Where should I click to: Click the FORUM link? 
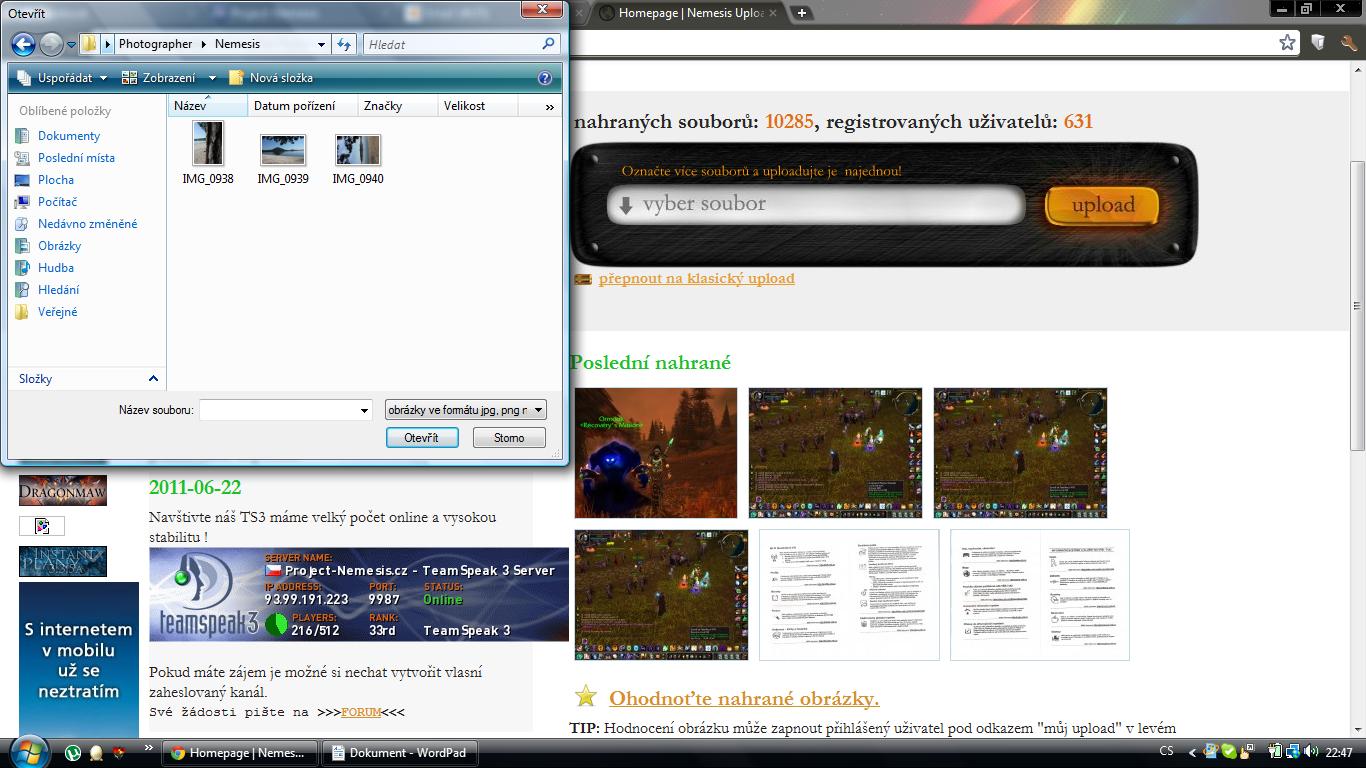(x=361, y=712)
